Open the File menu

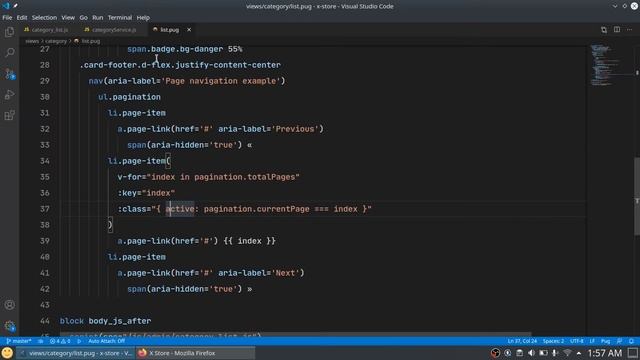pos(7,18)
